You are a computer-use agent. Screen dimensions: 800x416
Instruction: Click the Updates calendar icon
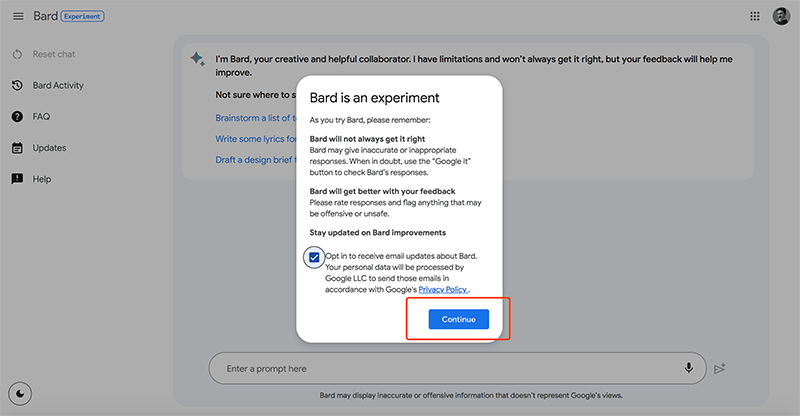pos(17,148)
